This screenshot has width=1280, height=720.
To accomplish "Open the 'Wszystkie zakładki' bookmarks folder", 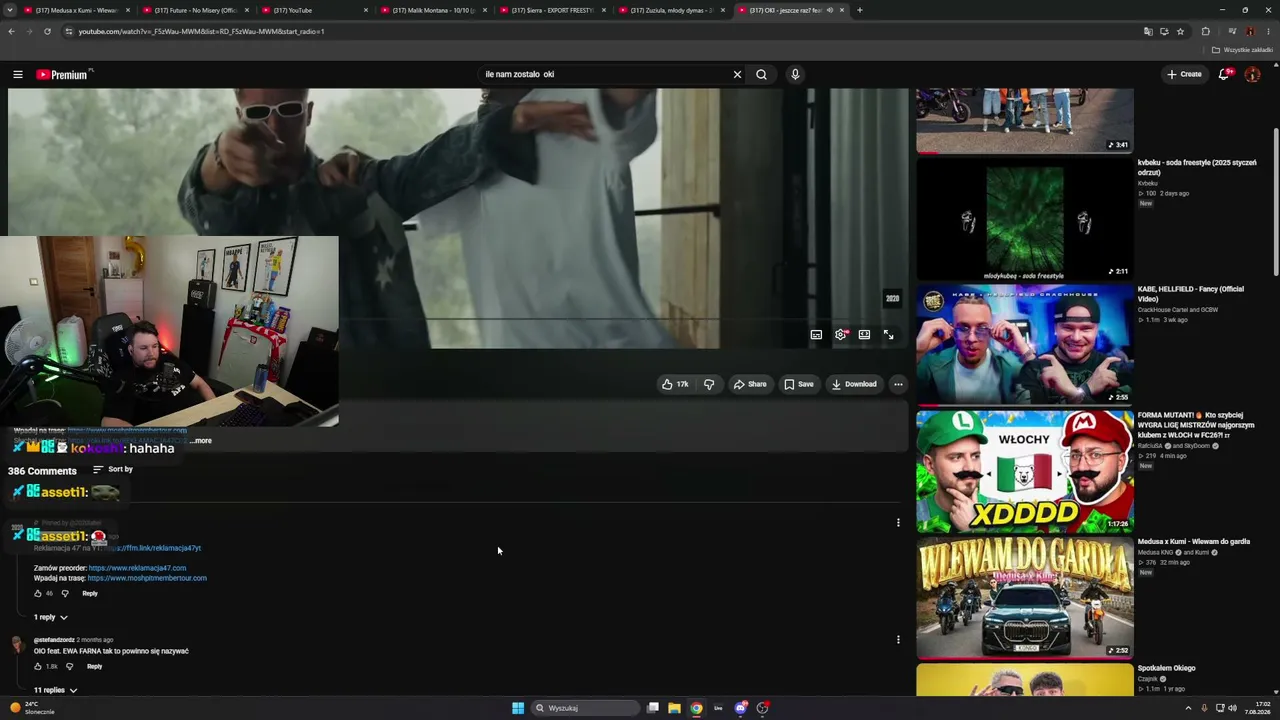I will pyautogui.click(x=1243, y=50).
